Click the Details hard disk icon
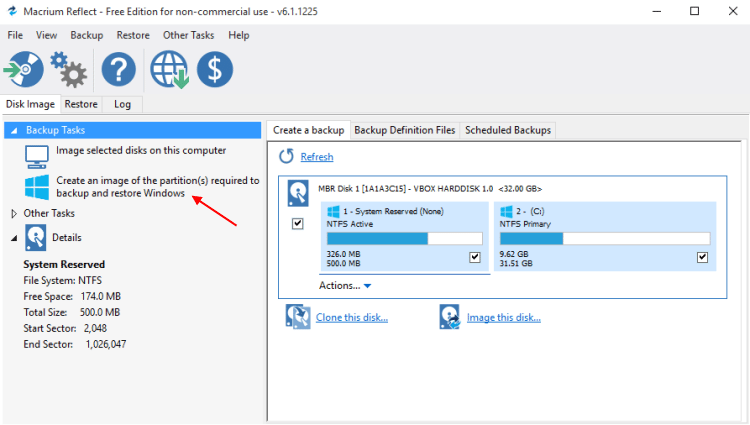The height and width of the screenshot is (425, 750). [x=36, y=238]
